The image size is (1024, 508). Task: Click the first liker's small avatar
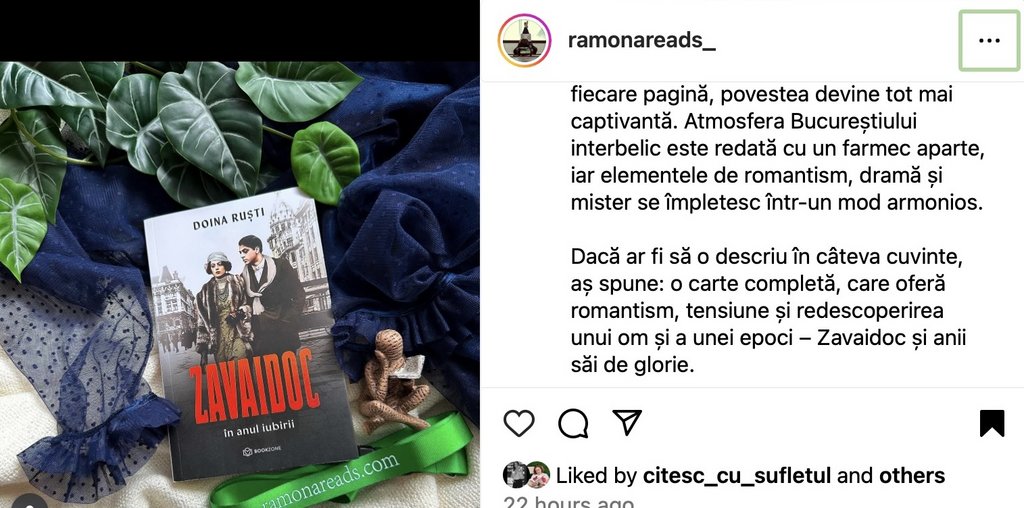[x=515, y=475]
